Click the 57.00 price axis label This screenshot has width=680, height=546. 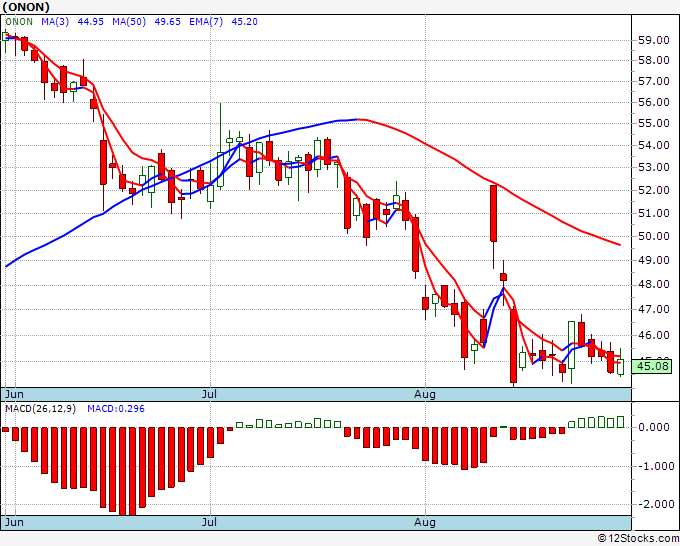pyautogui.click(x=654, y=81)
